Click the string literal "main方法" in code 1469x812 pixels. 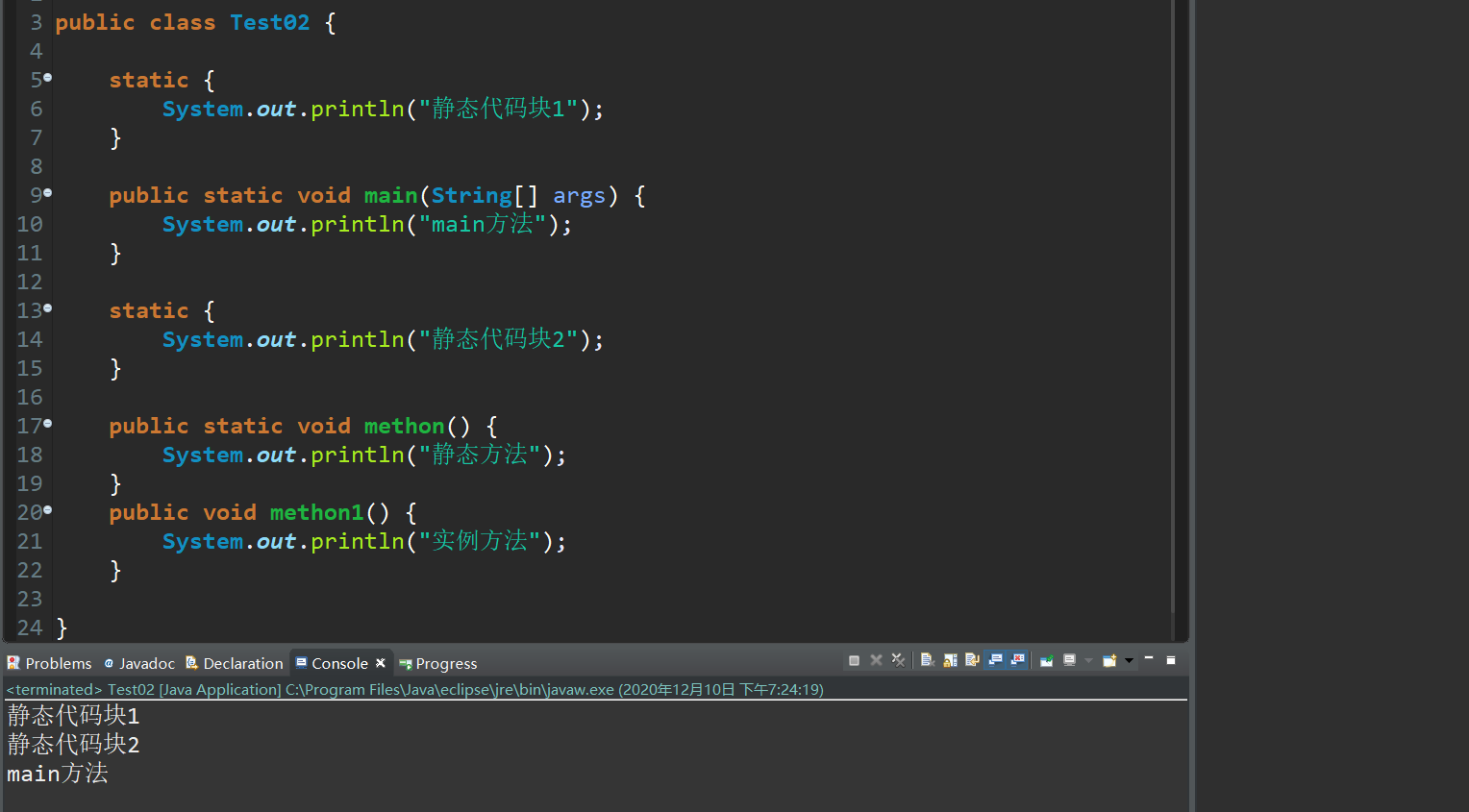(x=483, y=224)
